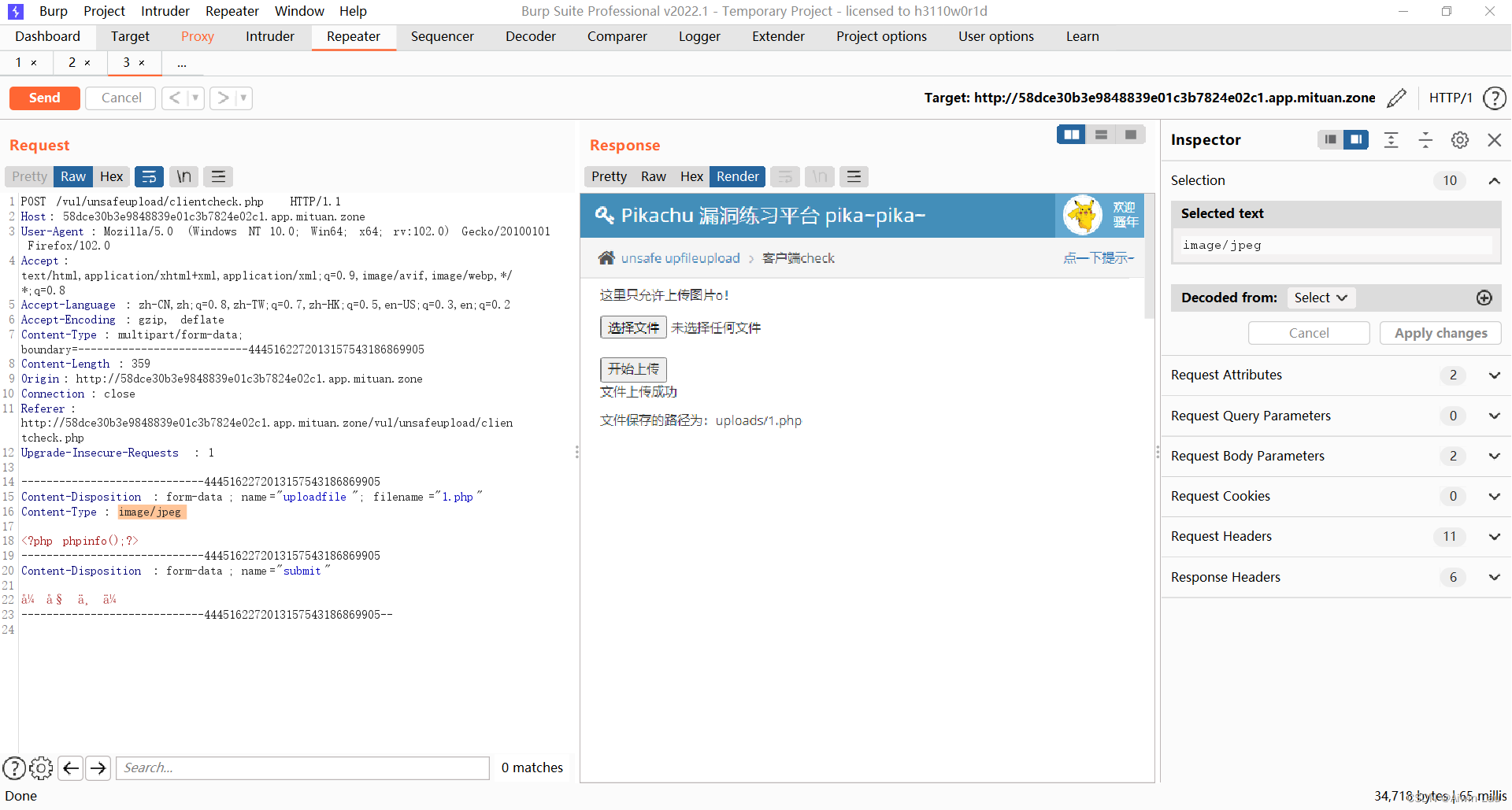This screenshot has height=810, width=1512.
Task: Switch to combined tab layout view
Action: [1131, 135]
